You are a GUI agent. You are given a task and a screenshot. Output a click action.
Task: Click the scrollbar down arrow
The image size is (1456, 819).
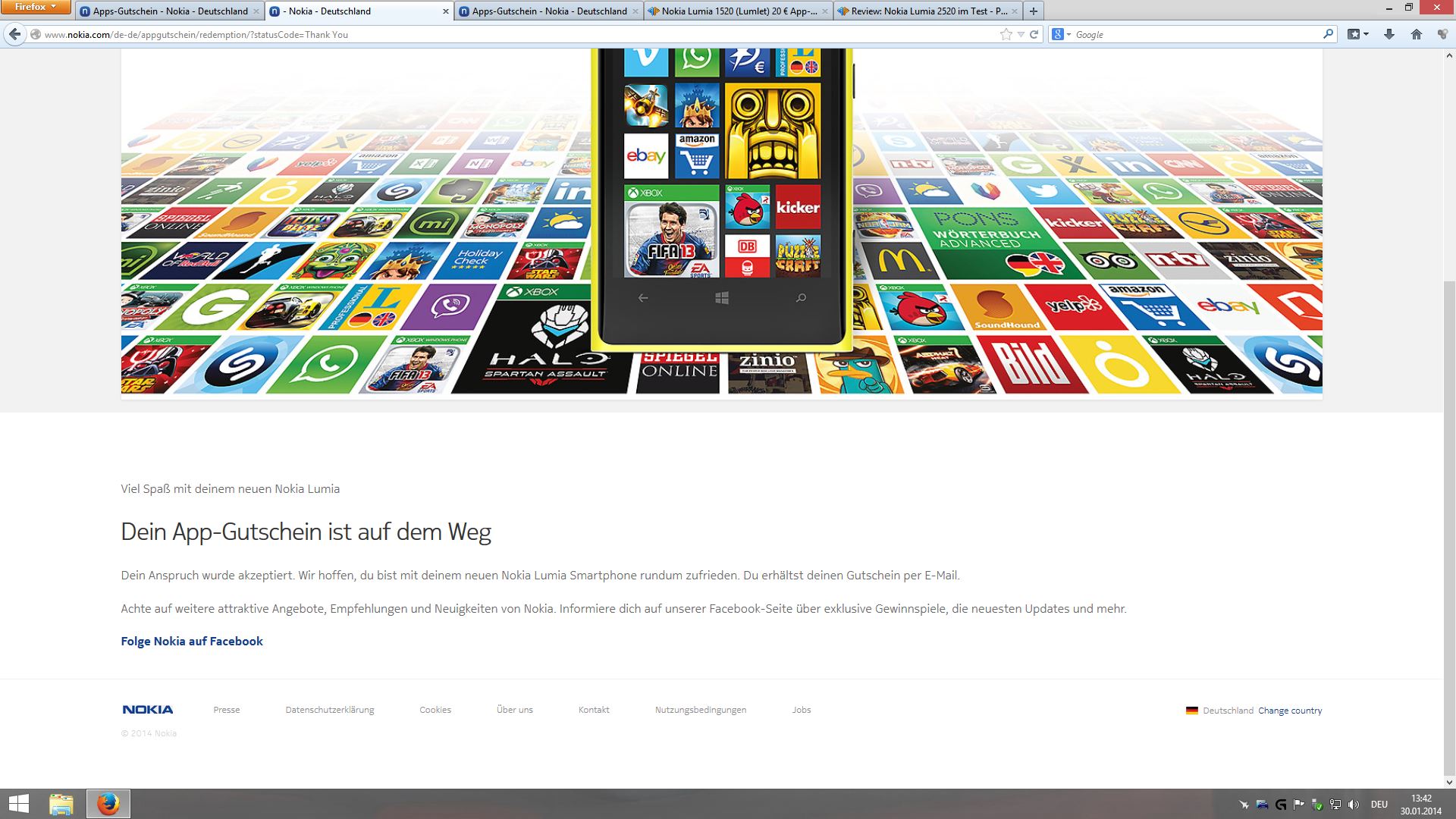(1449, 782)
